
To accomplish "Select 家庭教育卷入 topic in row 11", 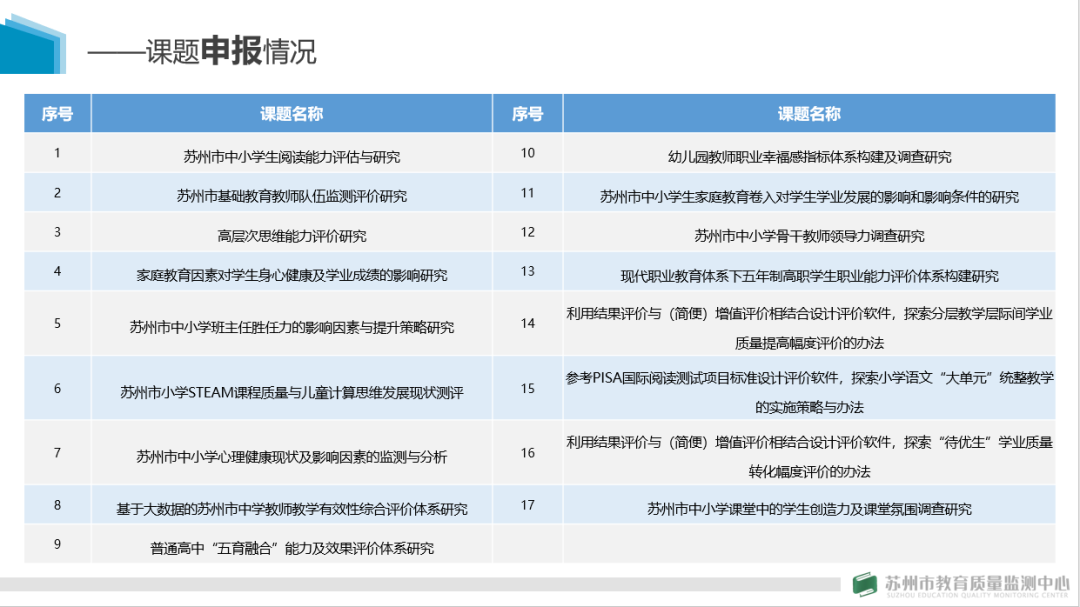I will (x=809, y=197).
